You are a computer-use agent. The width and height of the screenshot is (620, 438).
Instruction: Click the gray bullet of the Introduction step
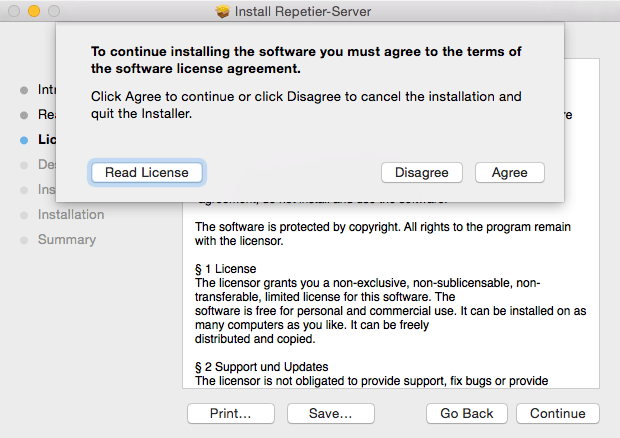point(24,90)
